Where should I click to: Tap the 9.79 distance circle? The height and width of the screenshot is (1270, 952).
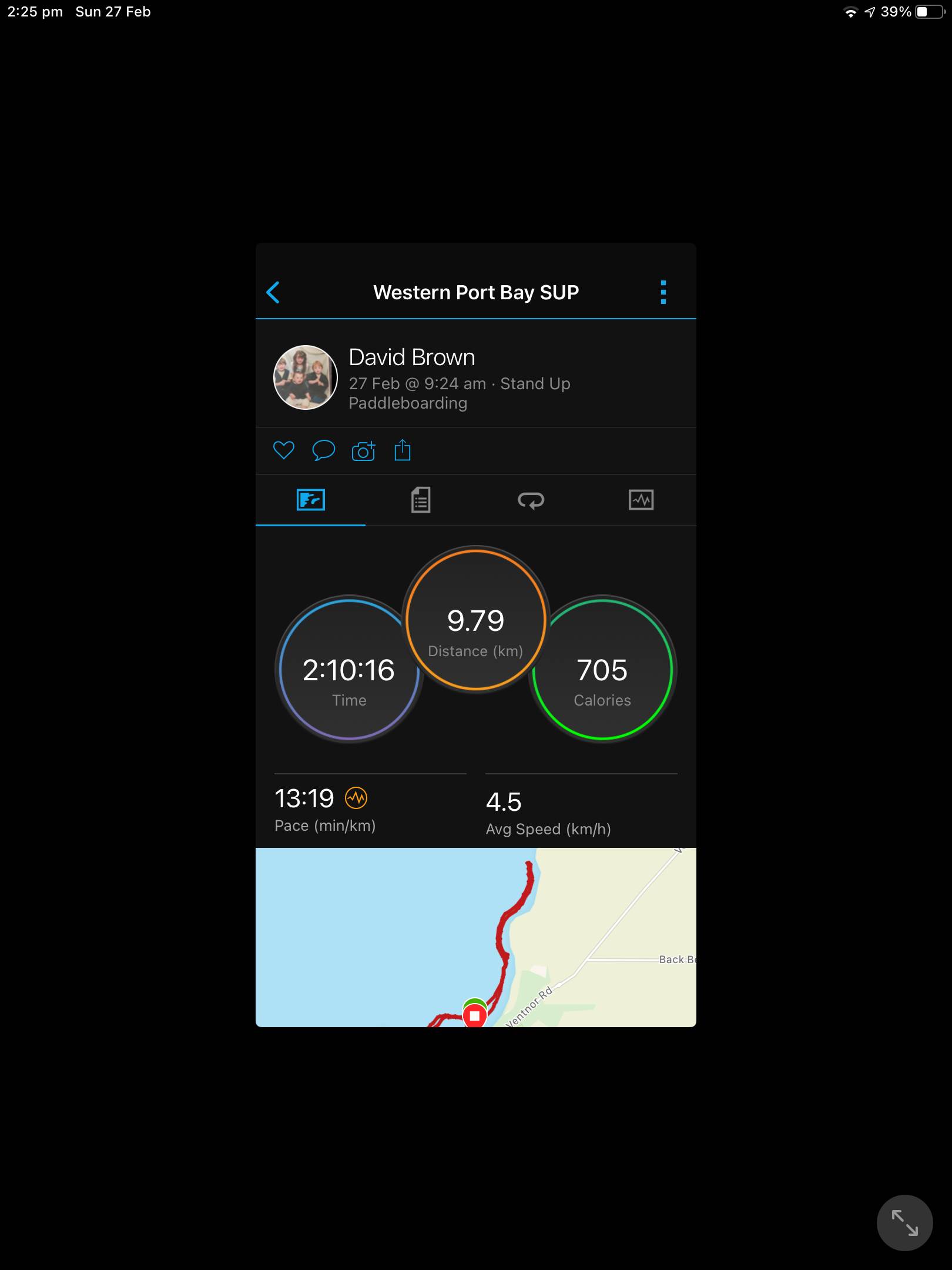[476, 620]
